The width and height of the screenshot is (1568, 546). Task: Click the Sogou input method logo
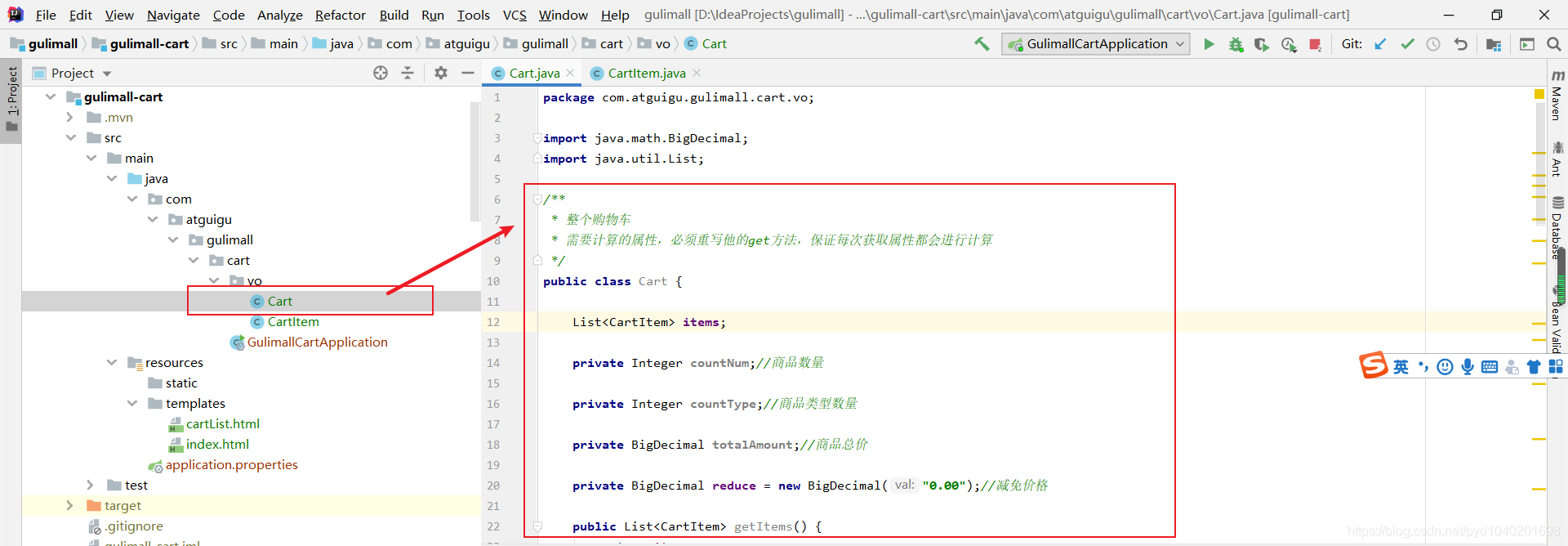point(1373,365)
